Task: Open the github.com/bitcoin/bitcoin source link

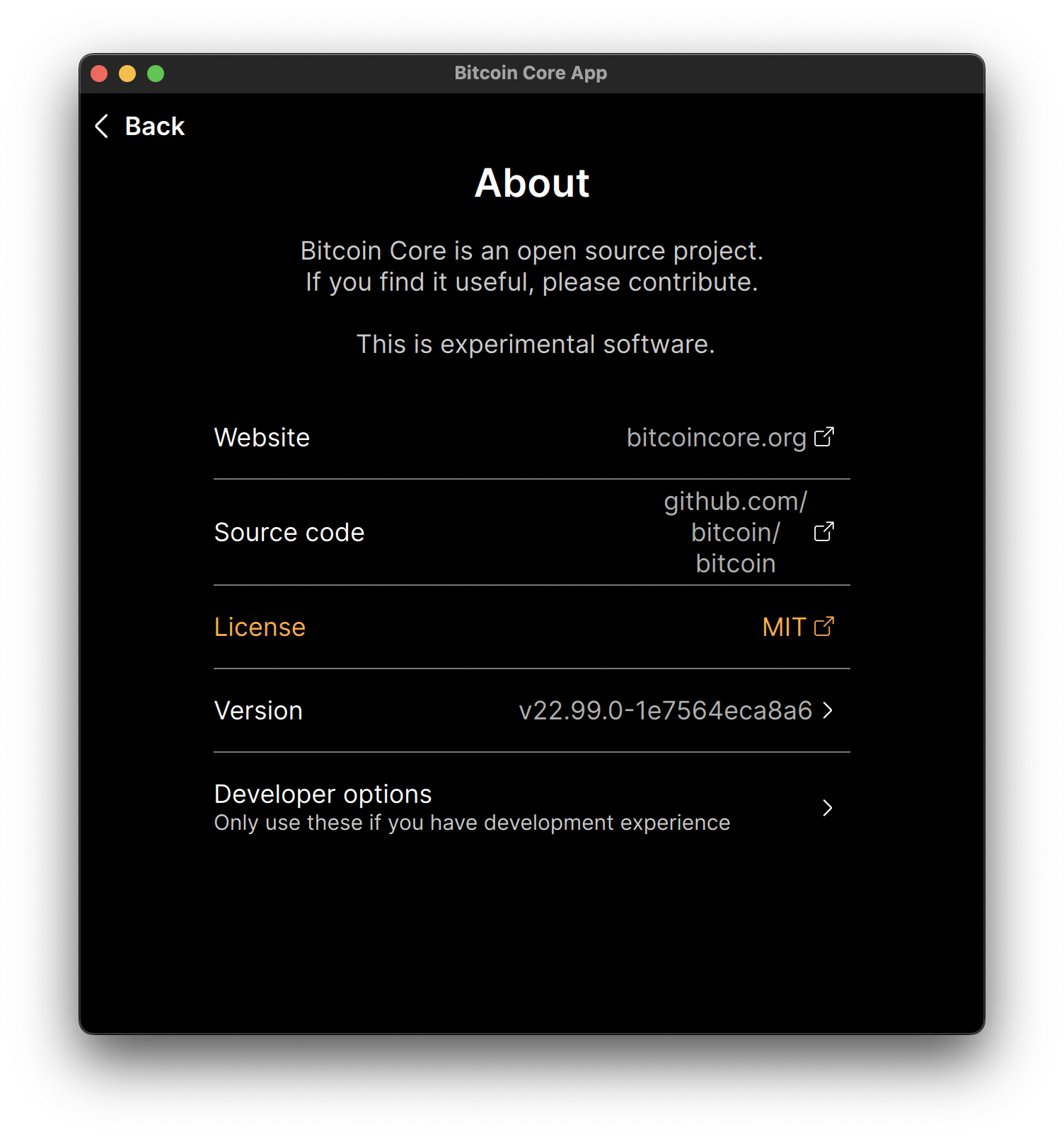Action: pyautogui.click(x=736, y=532)
